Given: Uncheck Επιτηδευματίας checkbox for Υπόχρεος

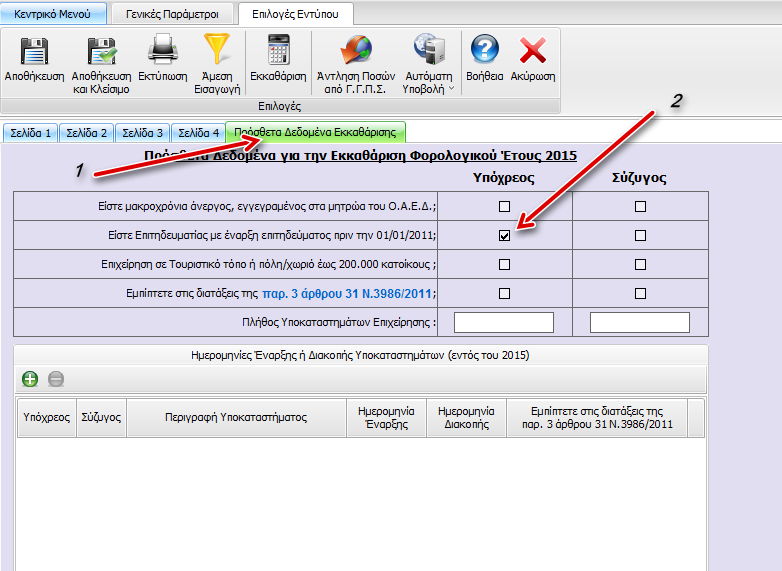Looking at the screenshot, I should [x=504, y=236].
